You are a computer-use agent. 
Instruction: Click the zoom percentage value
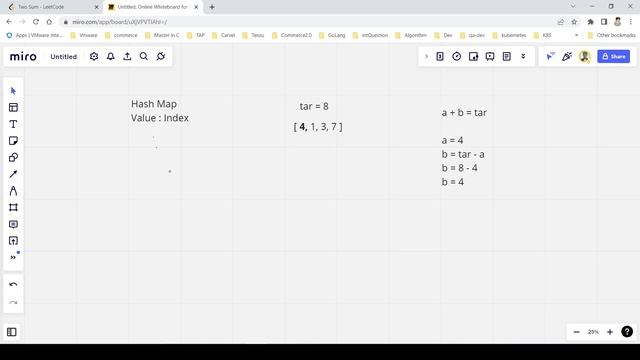coord(593,332)
